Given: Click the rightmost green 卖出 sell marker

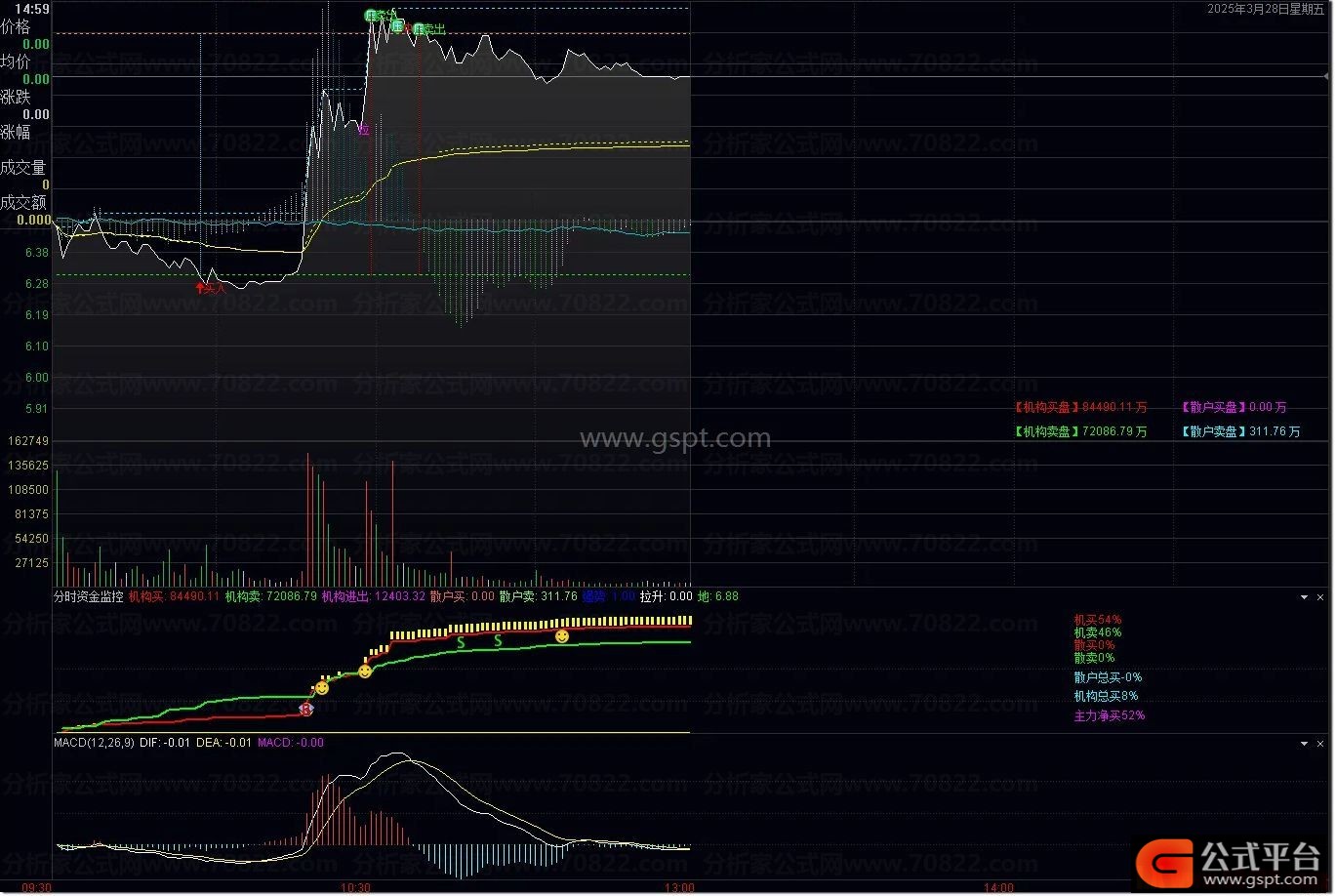Looking at the screenshot, I should tap(420, 29).
